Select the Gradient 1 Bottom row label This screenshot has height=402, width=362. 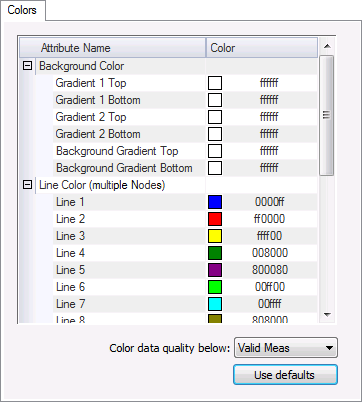(x=98, y=100)
